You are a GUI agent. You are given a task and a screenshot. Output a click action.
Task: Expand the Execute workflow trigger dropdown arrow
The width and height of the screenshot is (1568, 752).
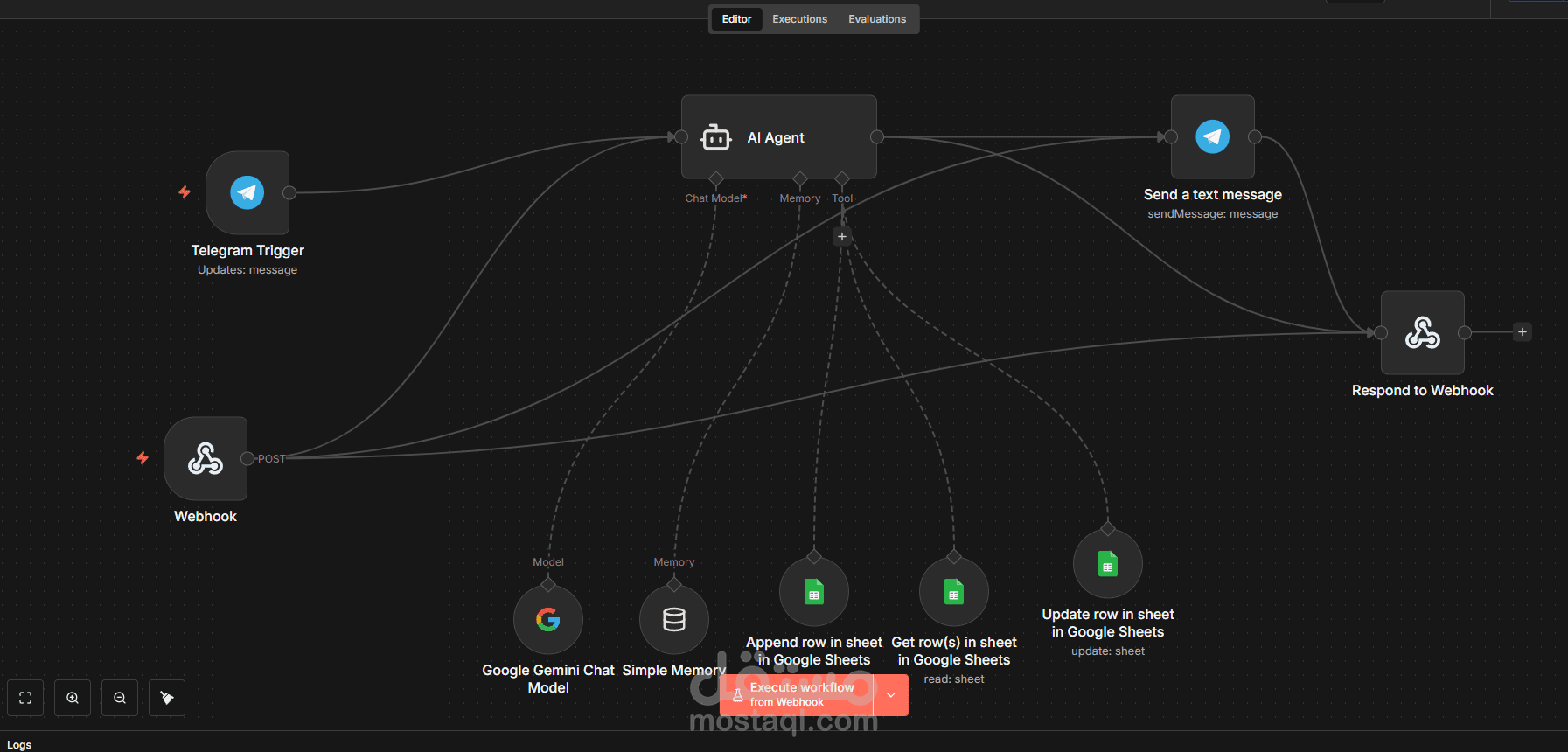click(x=891, y=695)
